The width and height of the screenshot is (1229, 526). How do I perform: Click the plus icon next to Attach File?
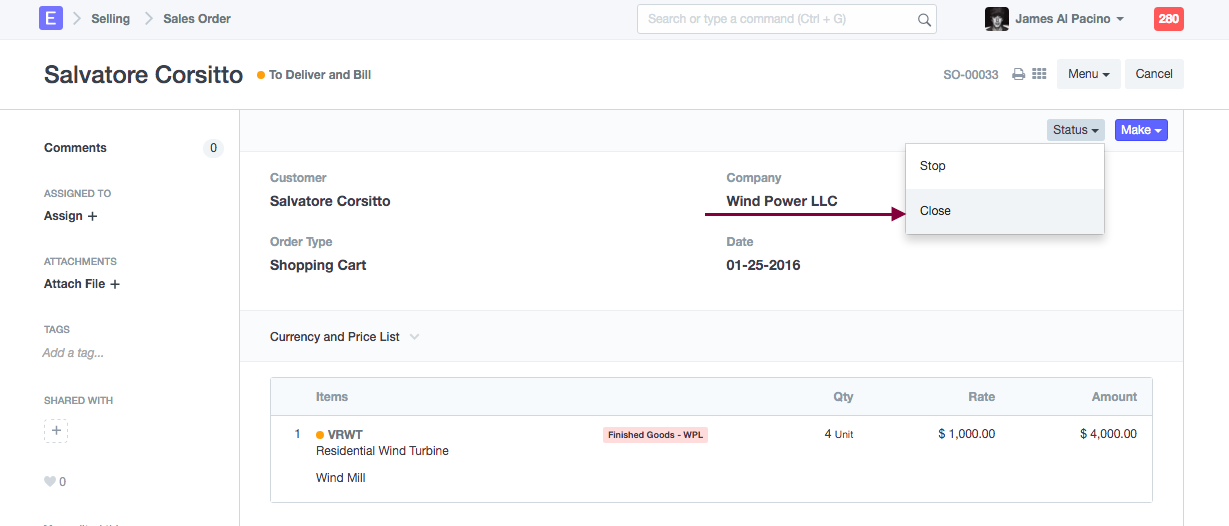coord(115,284)
